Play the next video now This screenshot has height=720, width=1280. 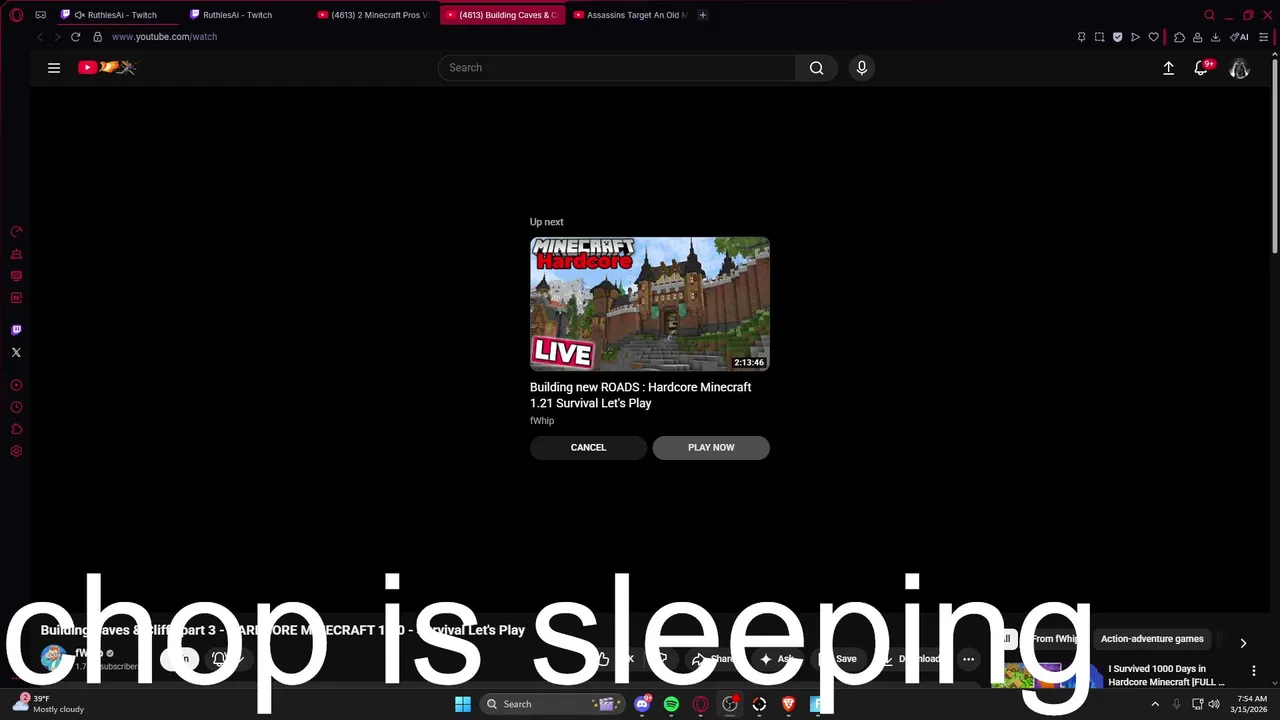711,447
